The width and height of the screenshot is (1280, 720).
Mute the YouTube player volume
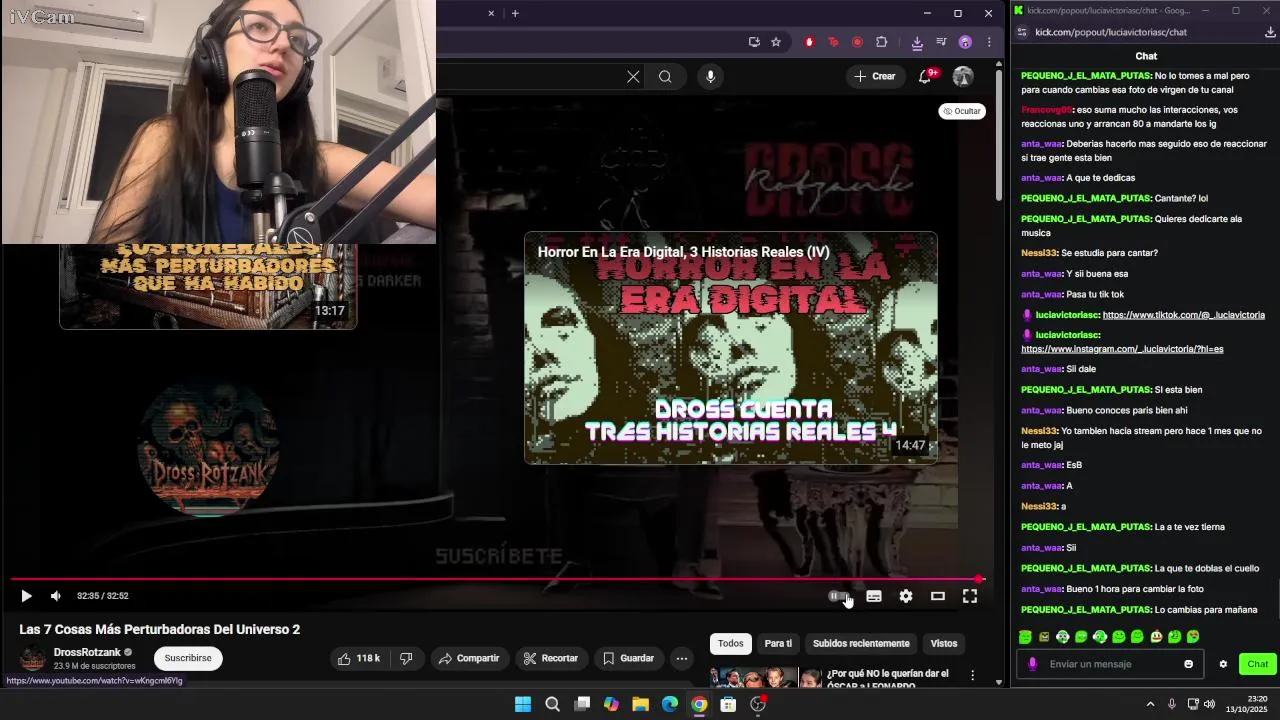(x=56, y=596)
